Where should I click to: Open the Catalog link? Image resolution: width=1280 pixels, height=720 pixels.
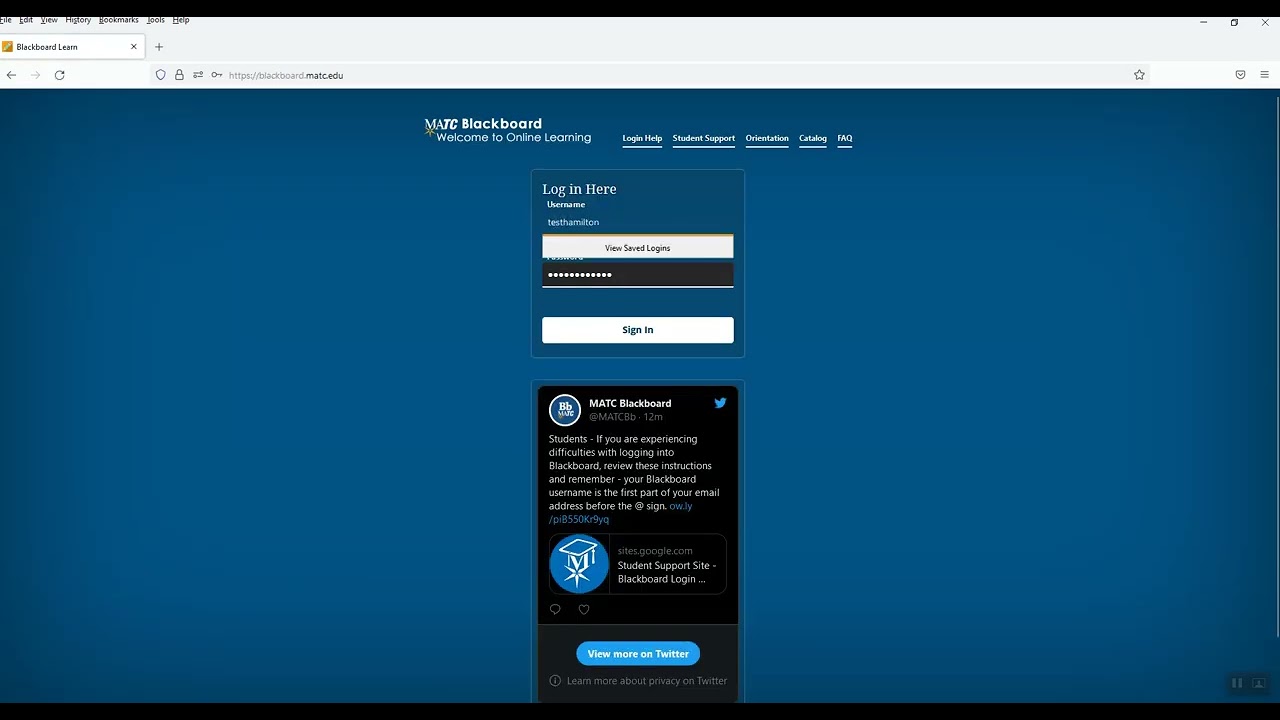point(813,138)
